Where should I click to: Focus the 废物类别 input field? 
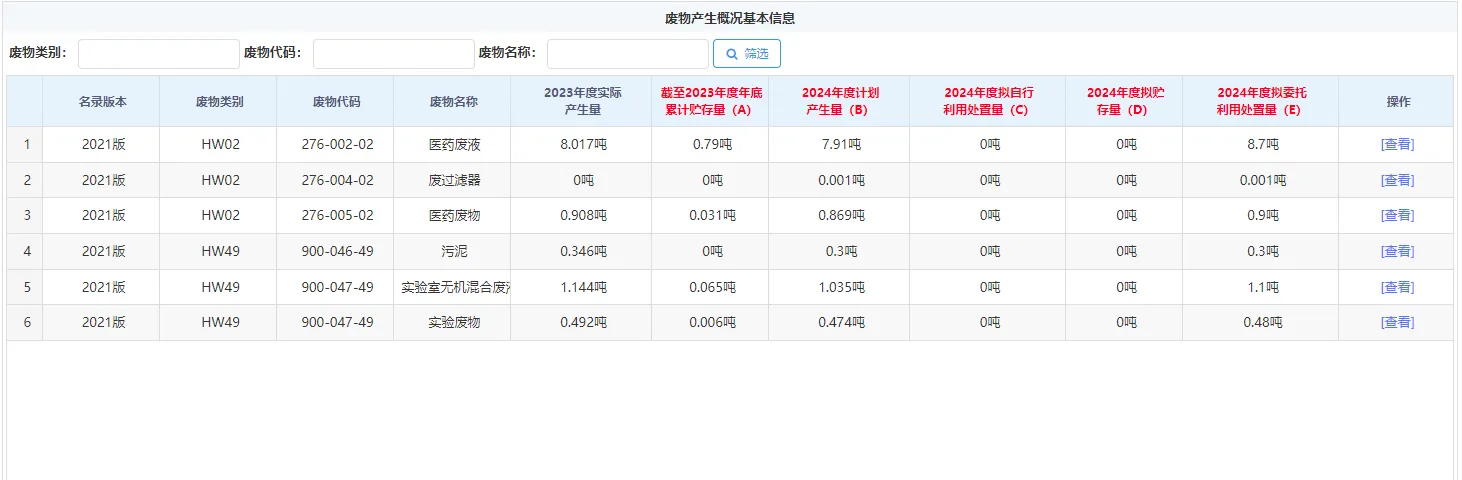(158, 54)
